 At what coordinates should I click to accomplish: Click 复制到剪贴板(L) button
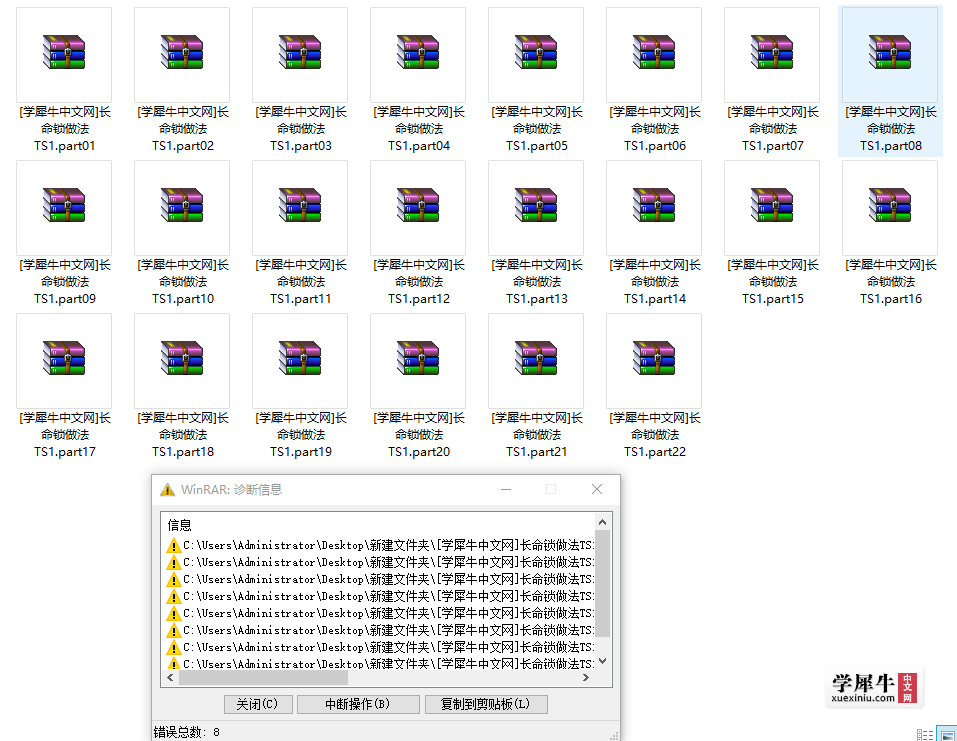[x=486, y=704]
